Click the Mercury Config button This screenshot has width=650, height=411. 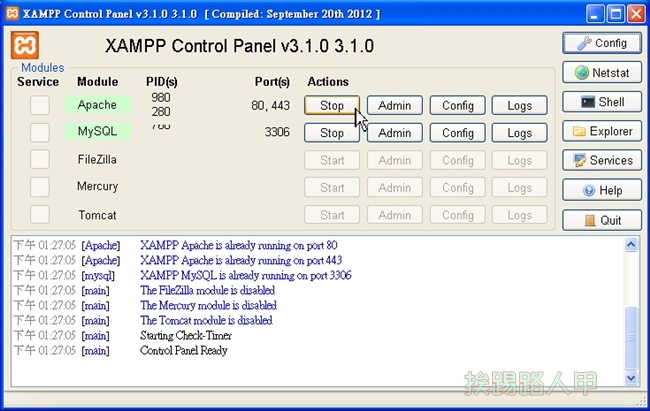coord(458,187)
